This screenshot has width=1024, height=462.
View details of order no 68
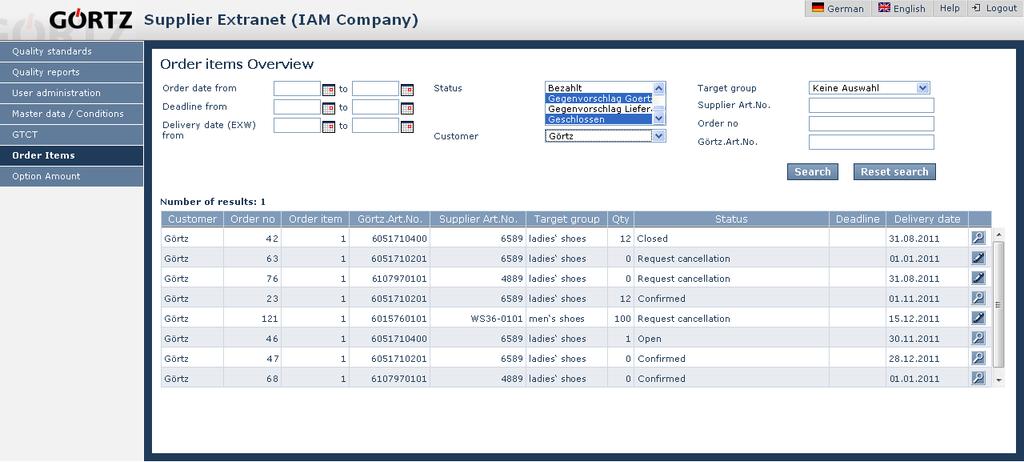(978, 378)
